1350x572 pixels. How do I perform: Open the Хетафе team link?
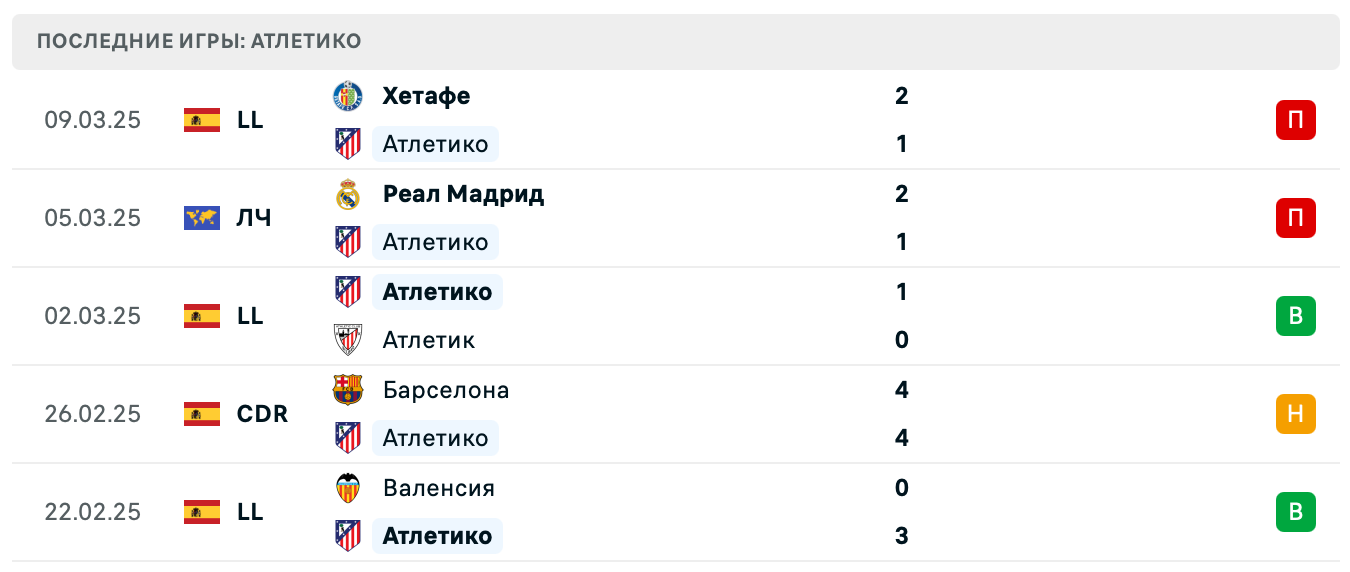click(426, 96)
